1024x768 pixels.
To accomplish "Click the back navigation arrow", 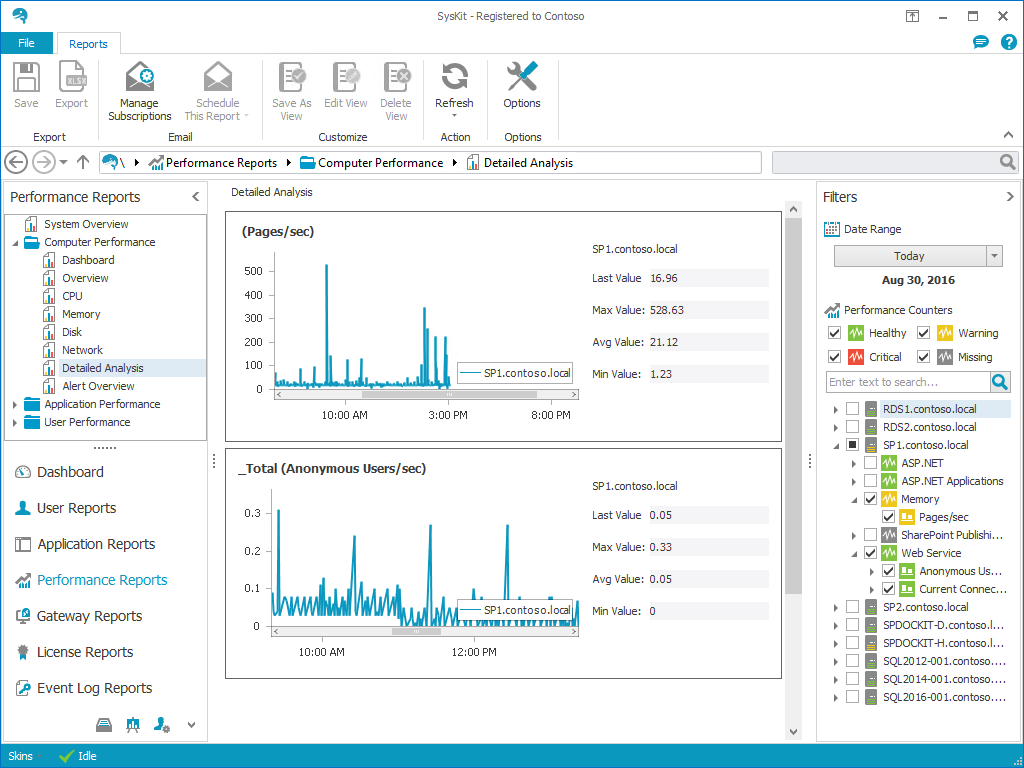I will [16, 162].
